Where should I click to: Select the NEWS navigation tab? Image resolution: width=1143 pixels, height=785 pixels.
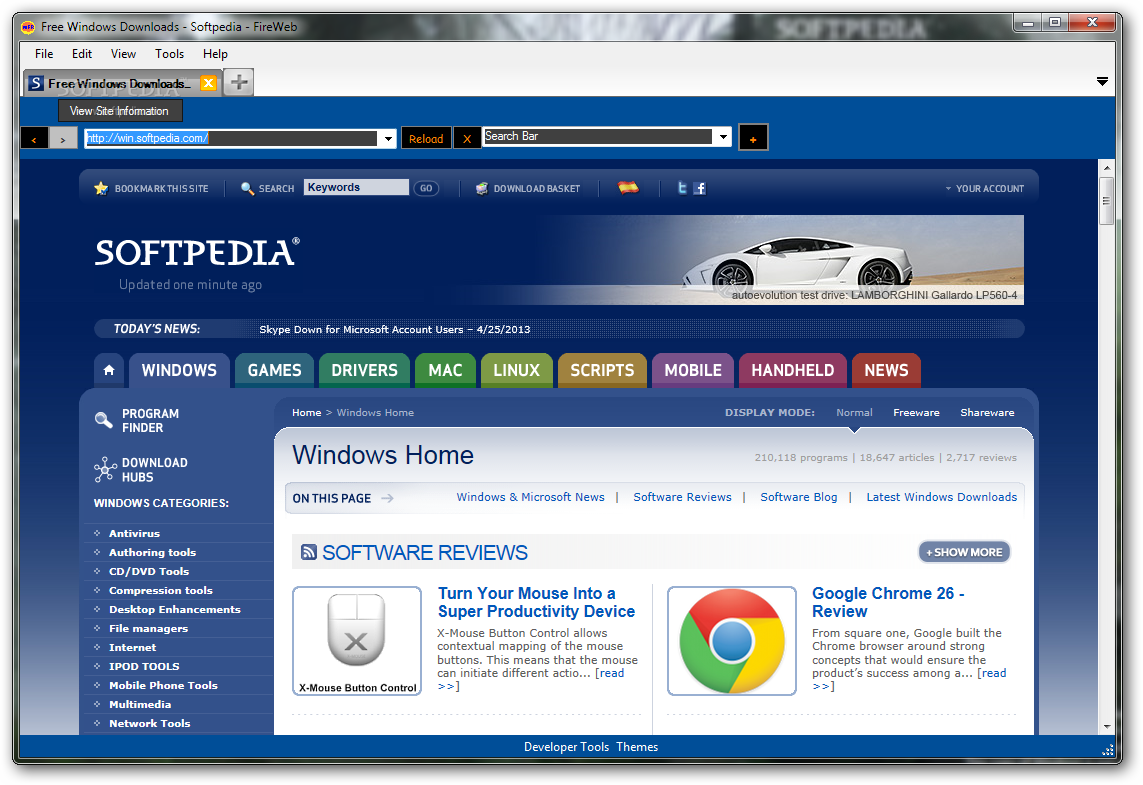886,370
